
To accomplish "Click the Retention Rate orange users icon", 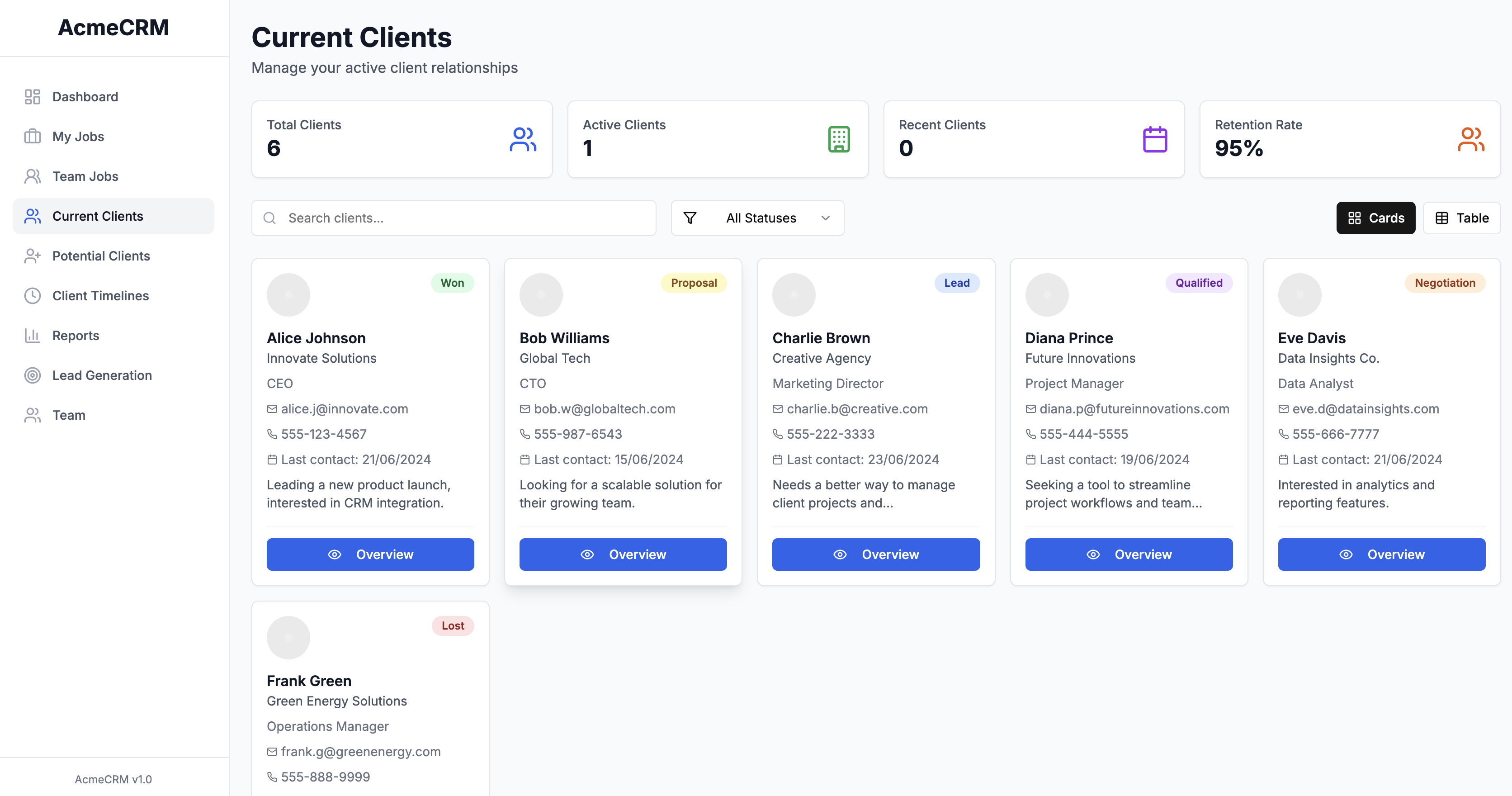I will tap(1471, 140).
